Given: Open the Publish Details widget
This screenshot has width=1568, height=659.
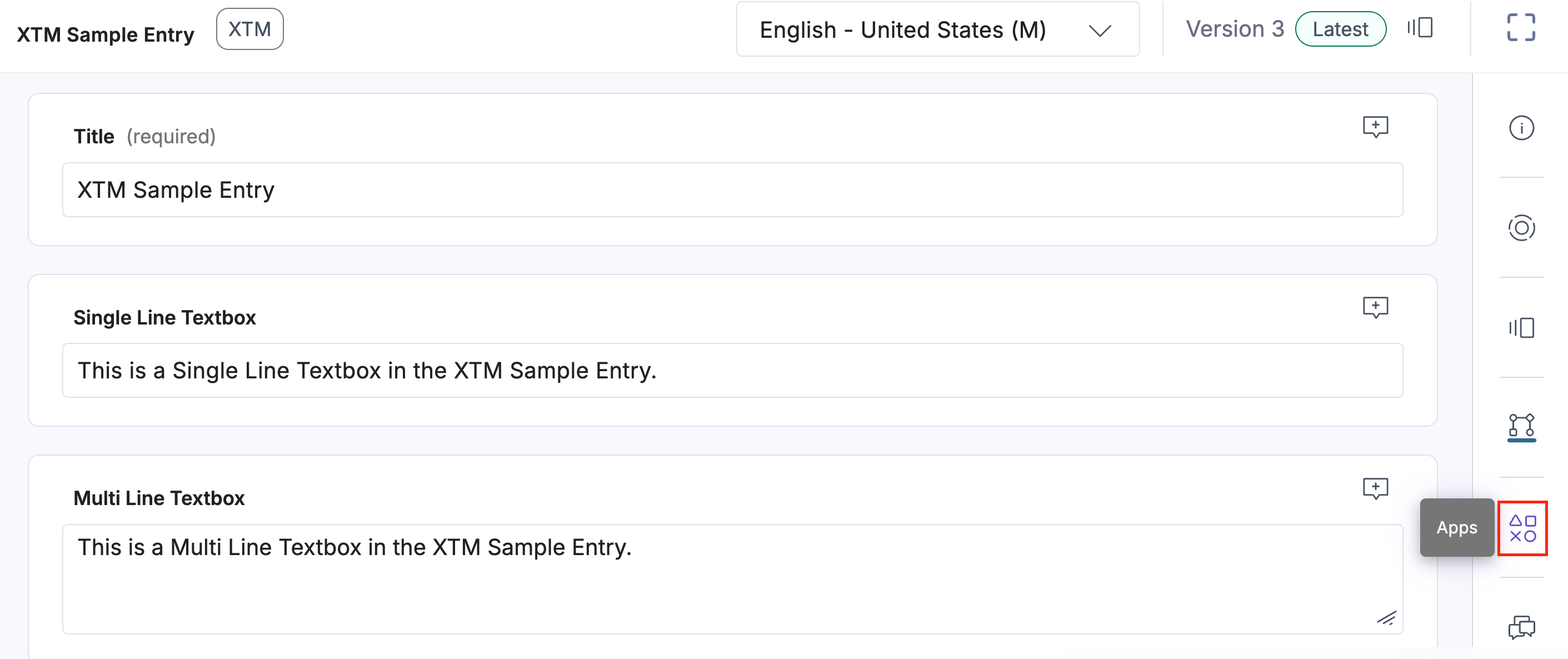Looking at the screenshot, I should (x=1522, y=228).
